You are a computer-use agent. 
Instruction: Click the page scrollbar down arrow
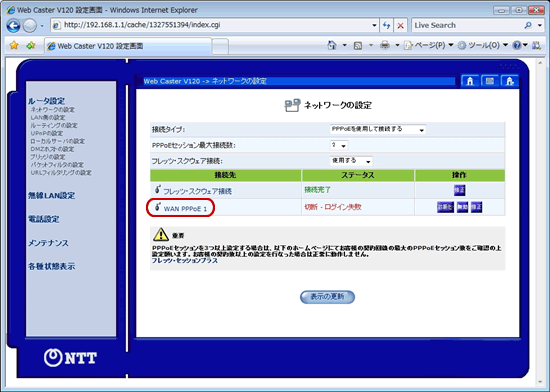pyautogui.click(x=540, y=381)
